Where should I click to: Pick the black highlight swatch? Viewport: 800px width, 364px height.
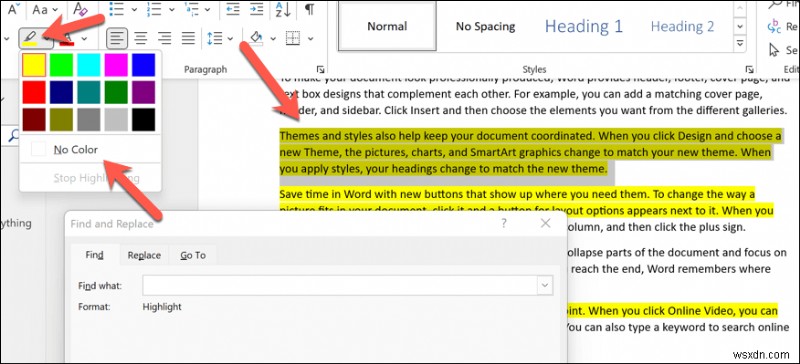click(143, 119)
